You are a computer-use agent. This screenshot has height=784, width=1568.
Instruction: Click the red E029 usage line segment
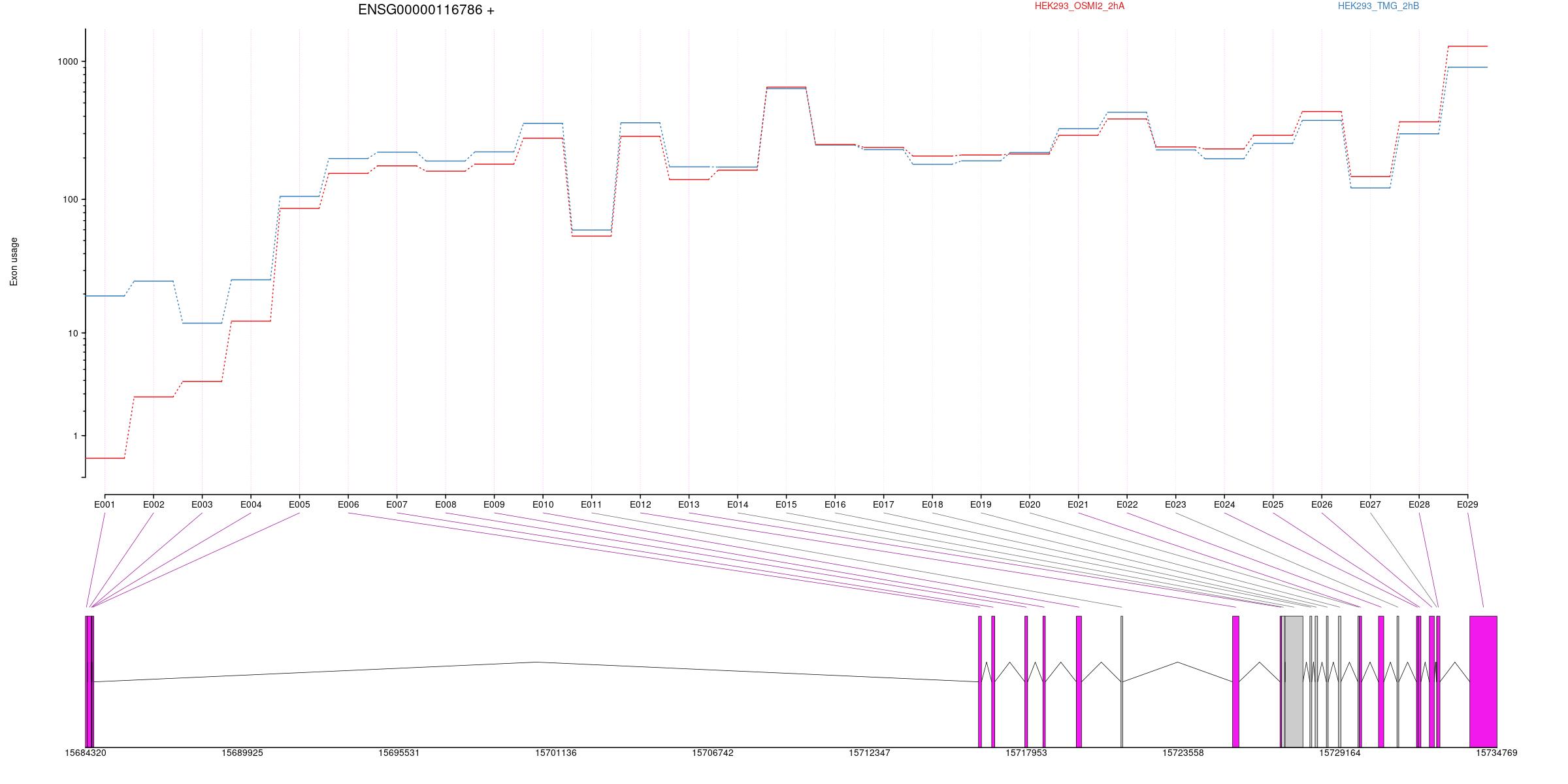pos(1467,46)
